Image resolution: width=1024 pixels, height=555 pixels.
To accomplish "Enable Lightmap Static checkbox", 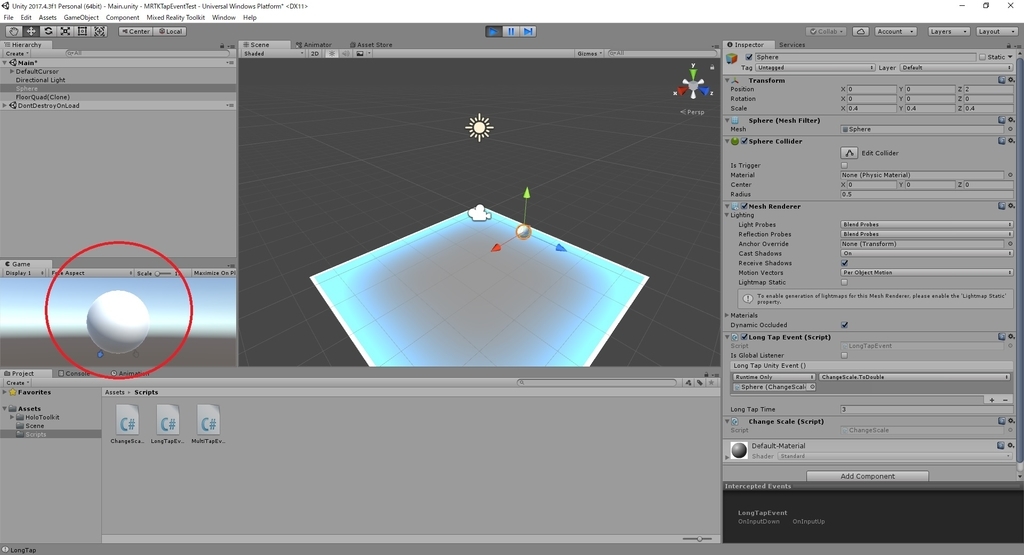I will (x=844, y=282).
